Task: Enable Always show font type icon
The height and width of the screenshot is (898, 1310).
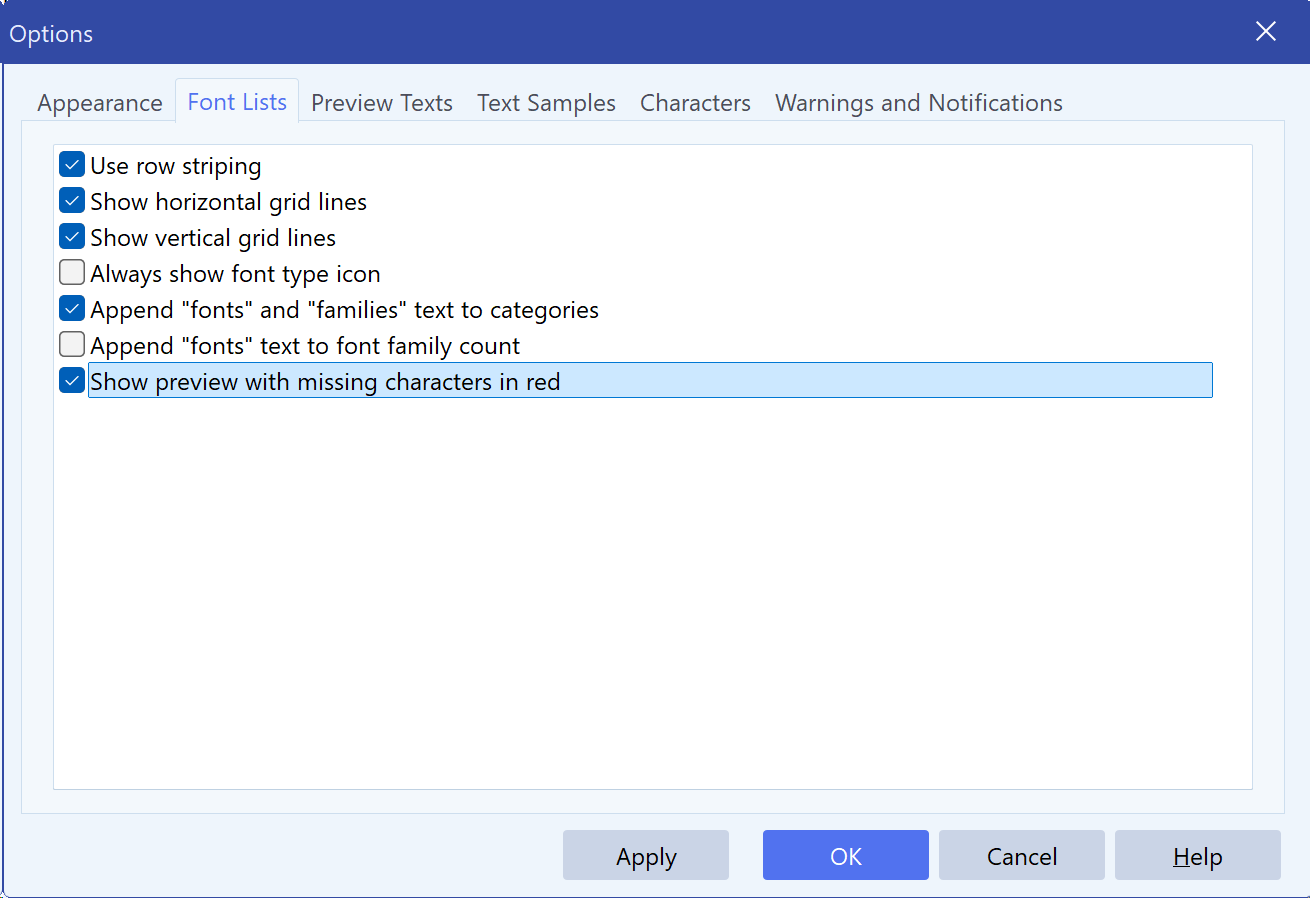Action: 72,273
